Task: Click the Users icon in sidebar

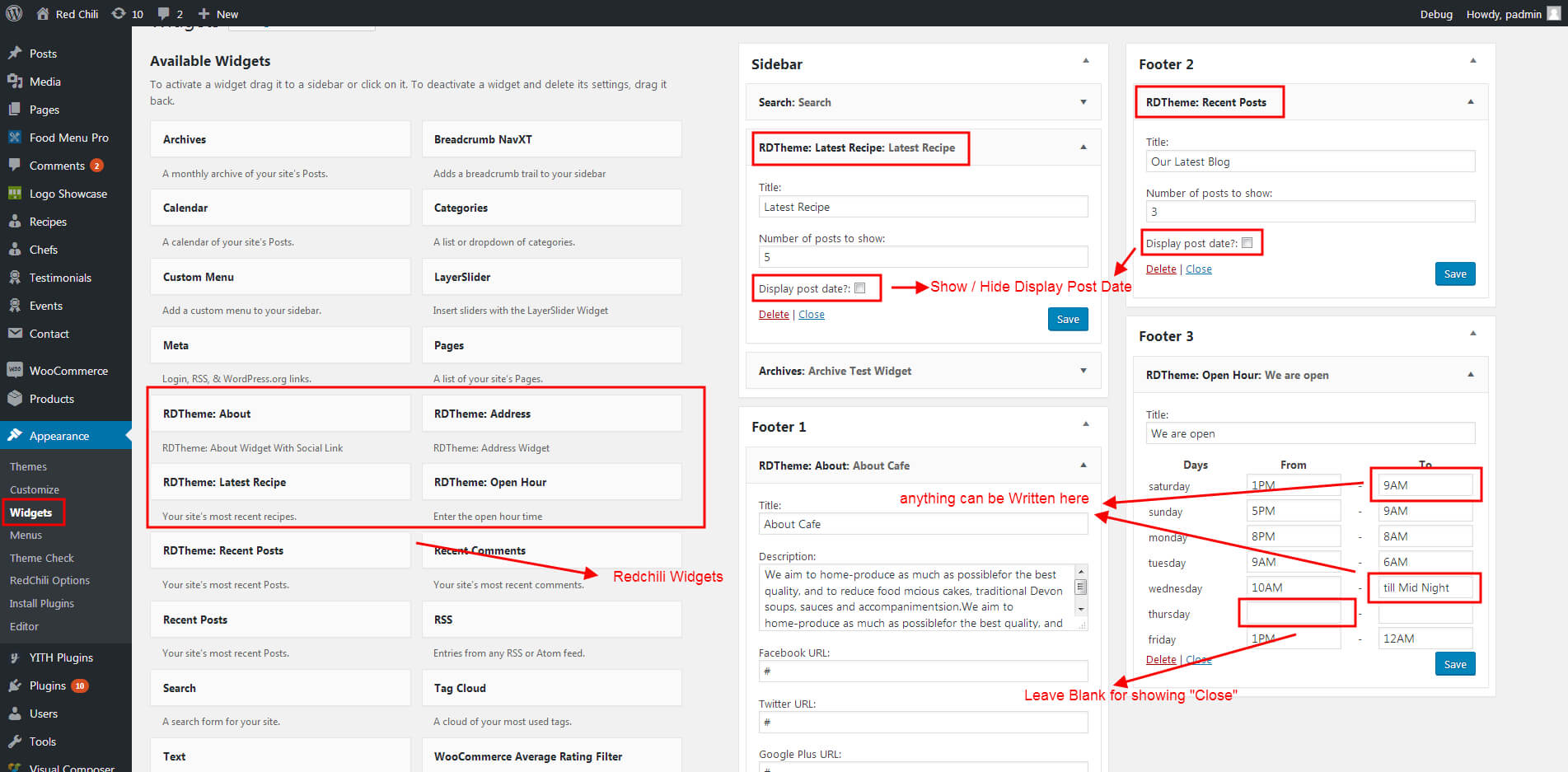Action: point(15,714)
